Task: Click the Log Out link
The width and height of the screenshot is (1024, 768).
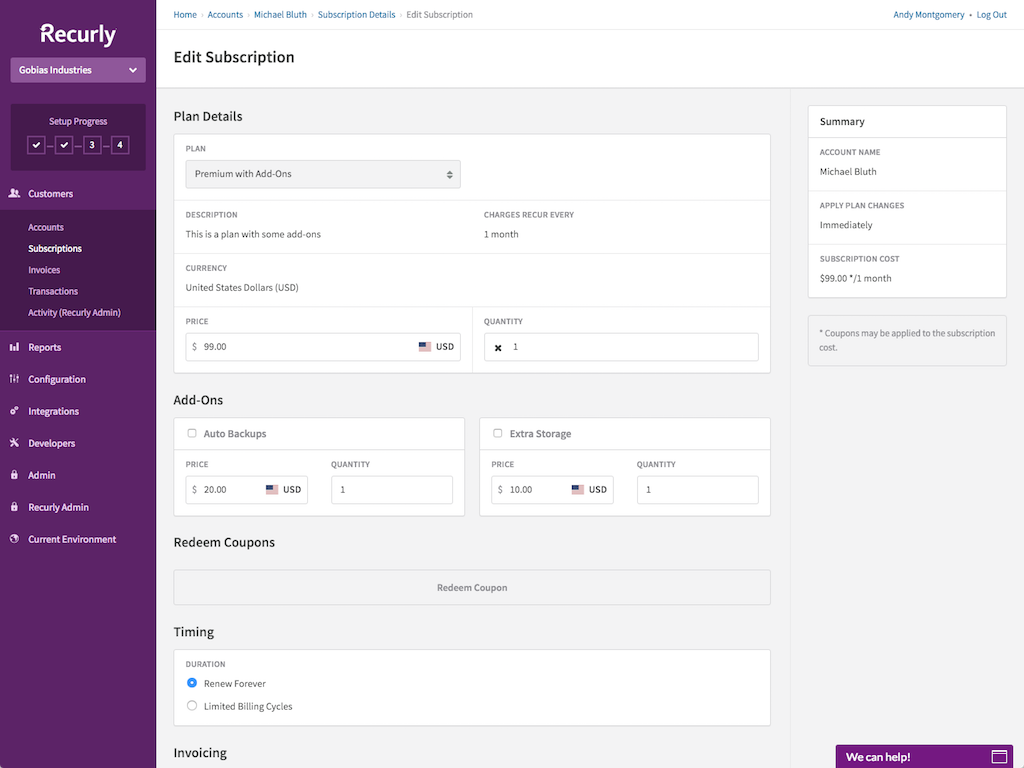Action: (x=991, y=14)
